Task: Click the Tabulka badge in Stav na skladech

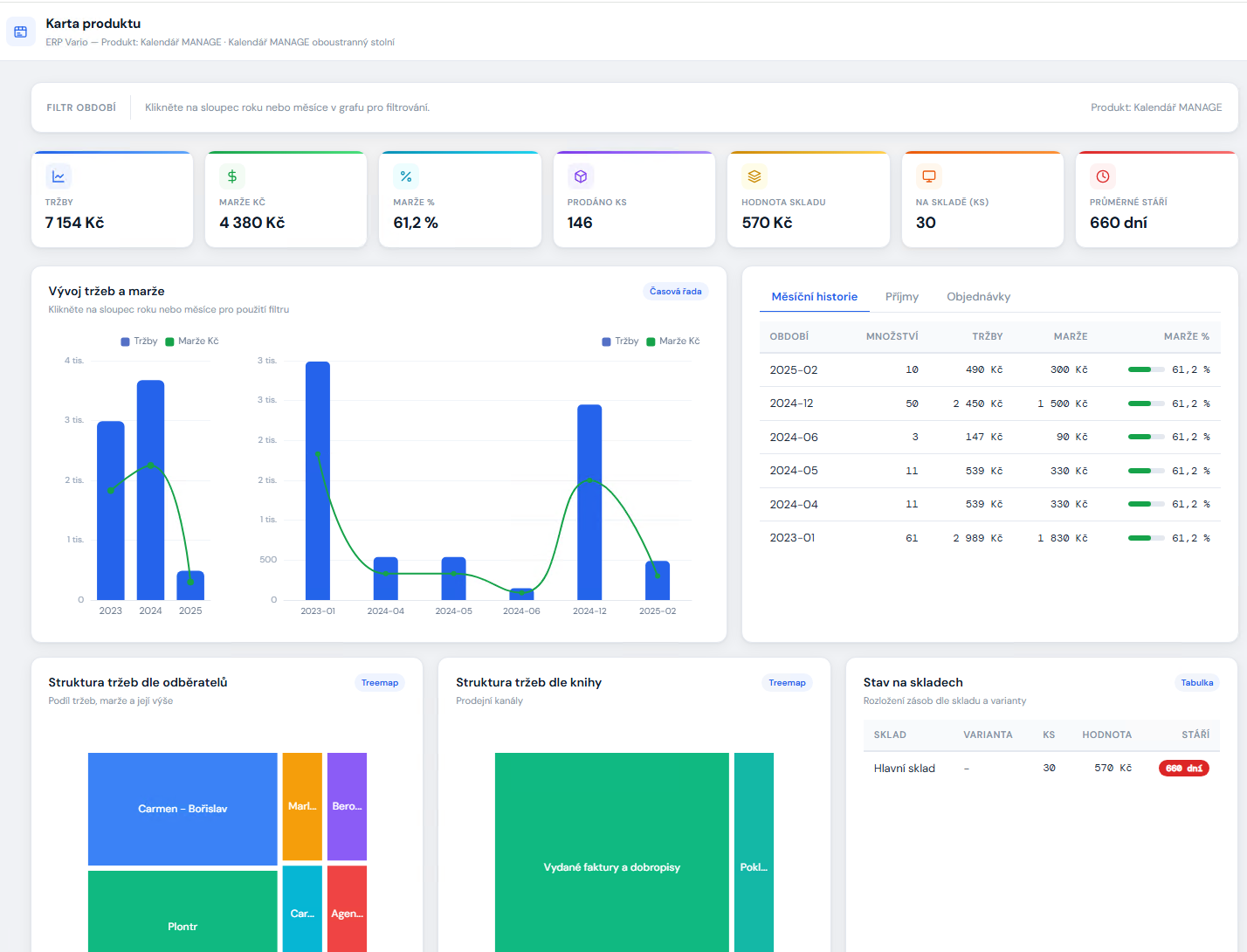Action: [x=1196, y=683]
